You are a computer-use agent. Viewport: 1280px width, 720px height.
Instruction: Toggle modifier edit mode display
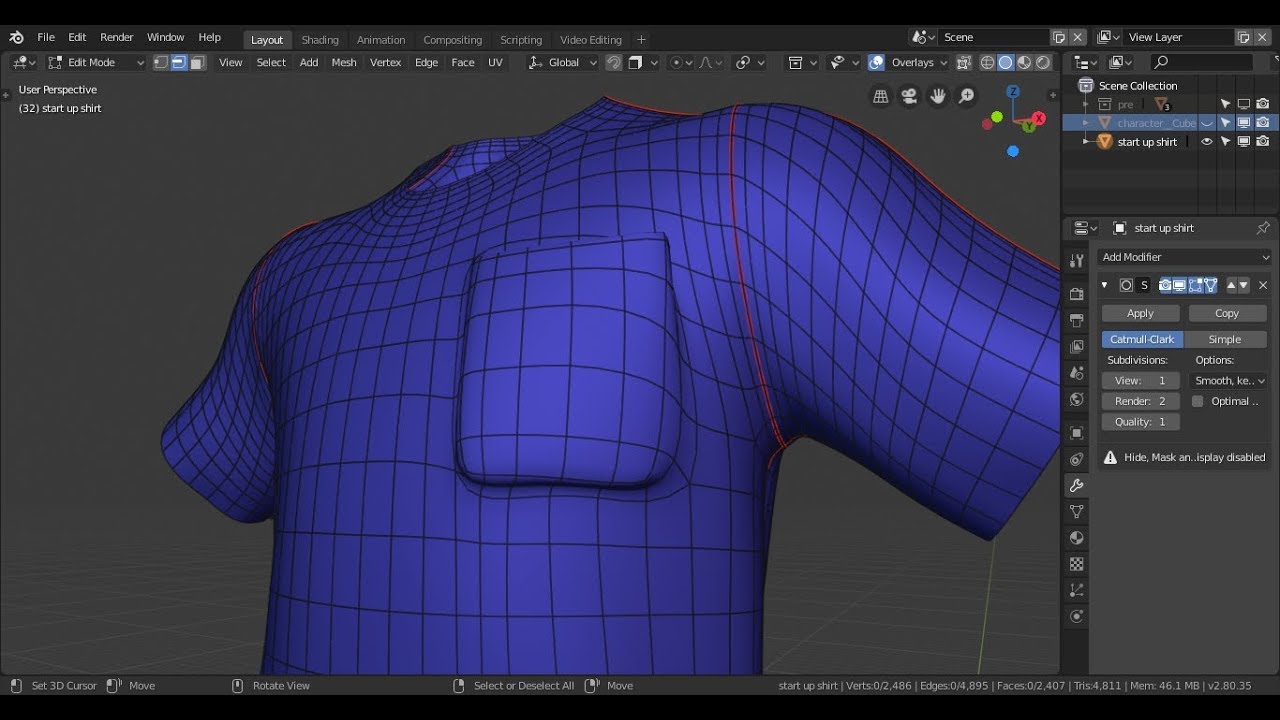pyautogui.click(x=1196, y=285)
